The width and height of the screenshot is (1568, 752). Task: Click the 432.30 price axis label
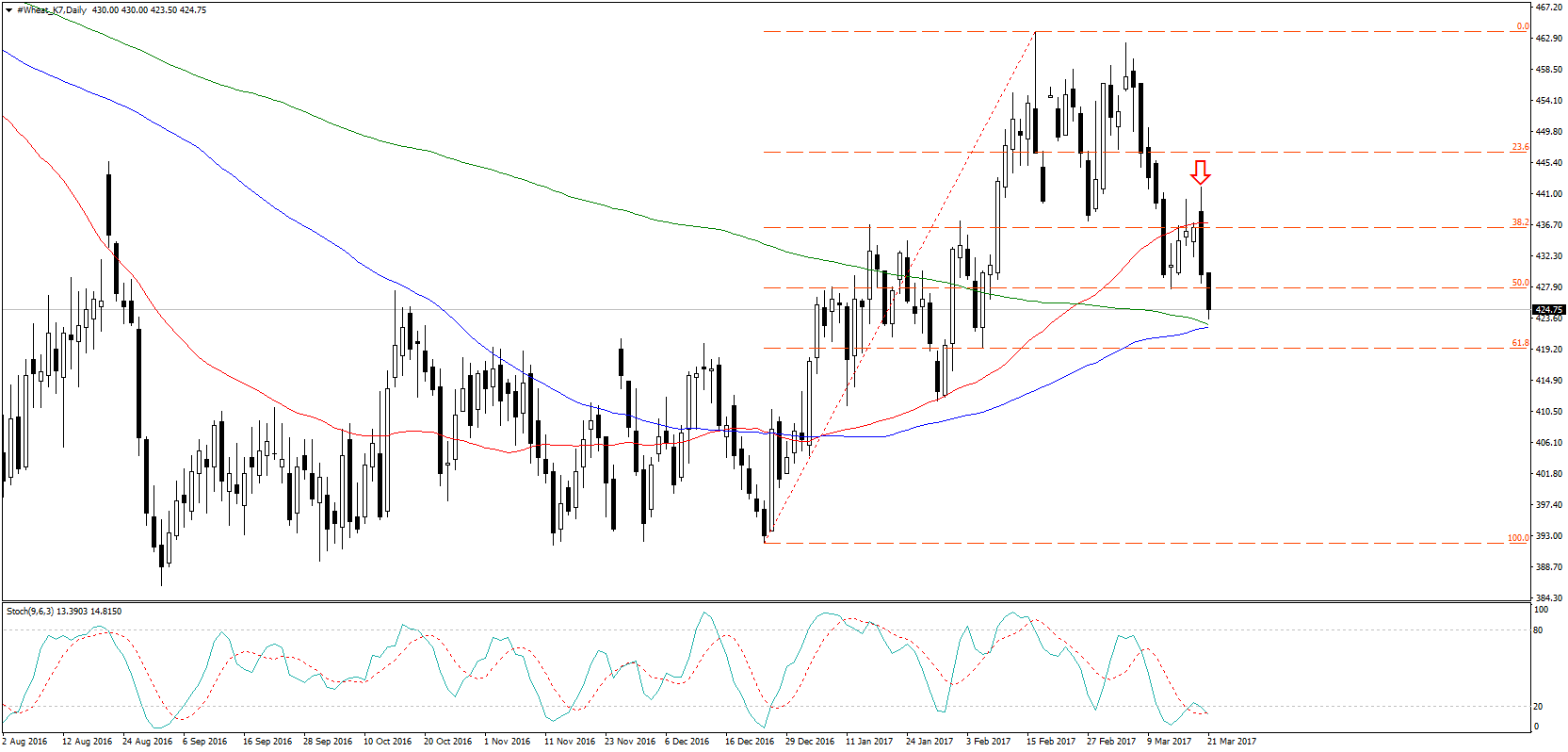pos(1549,256)
